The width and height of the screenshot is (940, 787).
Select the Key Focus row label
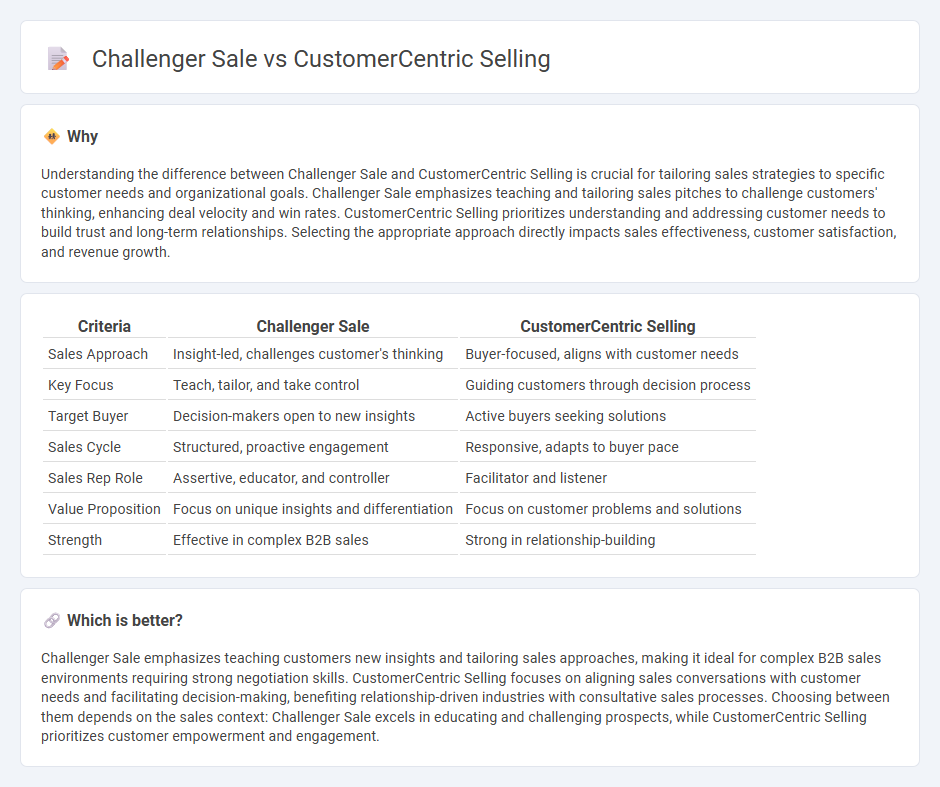pyautogui.click(x=80, y=385)
